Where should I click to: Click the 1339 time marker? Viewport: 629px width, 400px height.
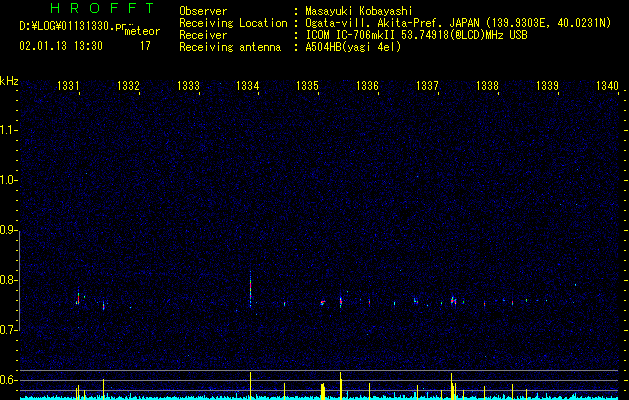coord(547,86)
